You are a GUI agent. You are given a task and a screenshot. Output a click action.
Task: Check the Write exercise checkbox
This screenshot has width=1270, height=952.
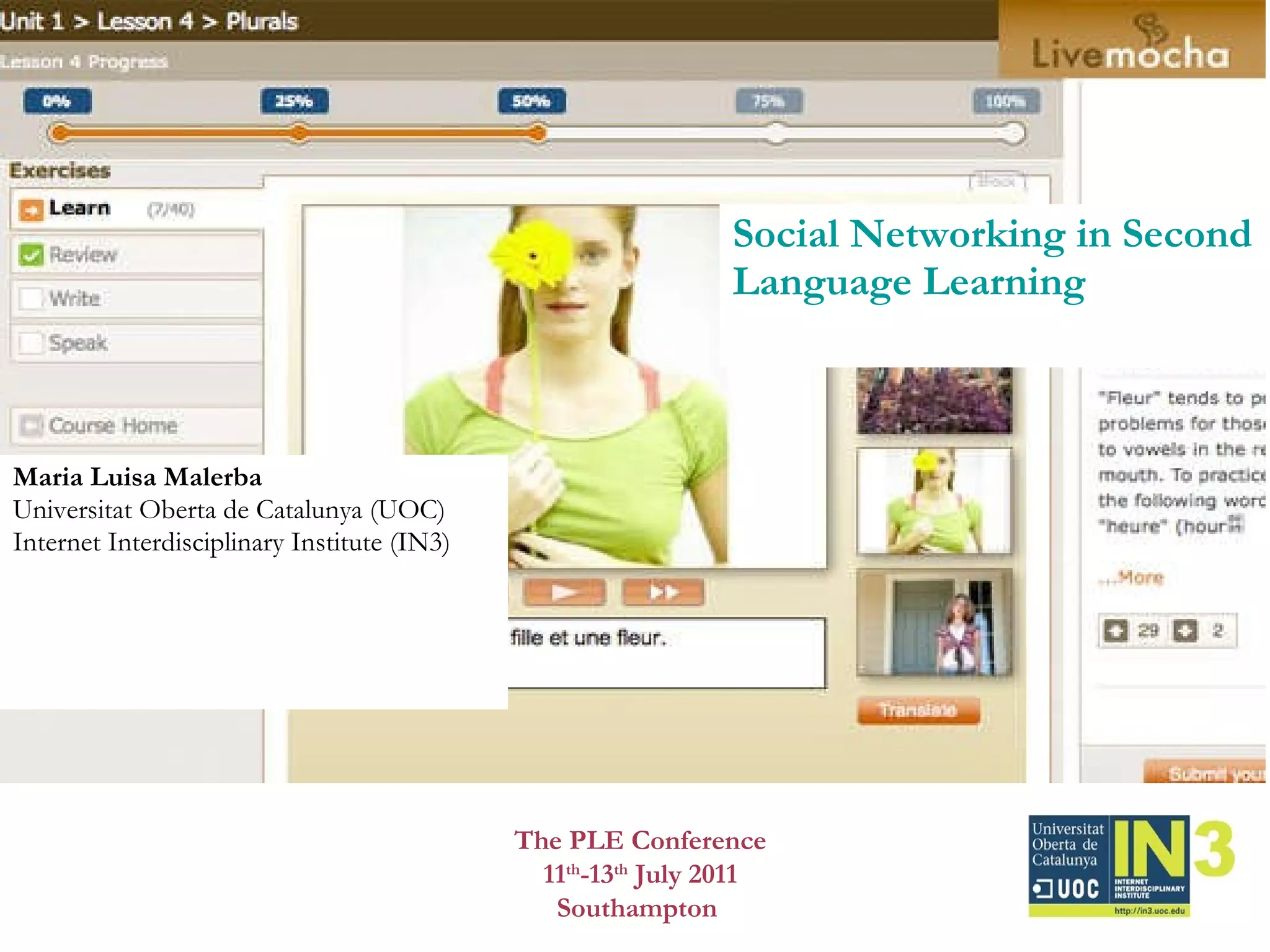30,298
